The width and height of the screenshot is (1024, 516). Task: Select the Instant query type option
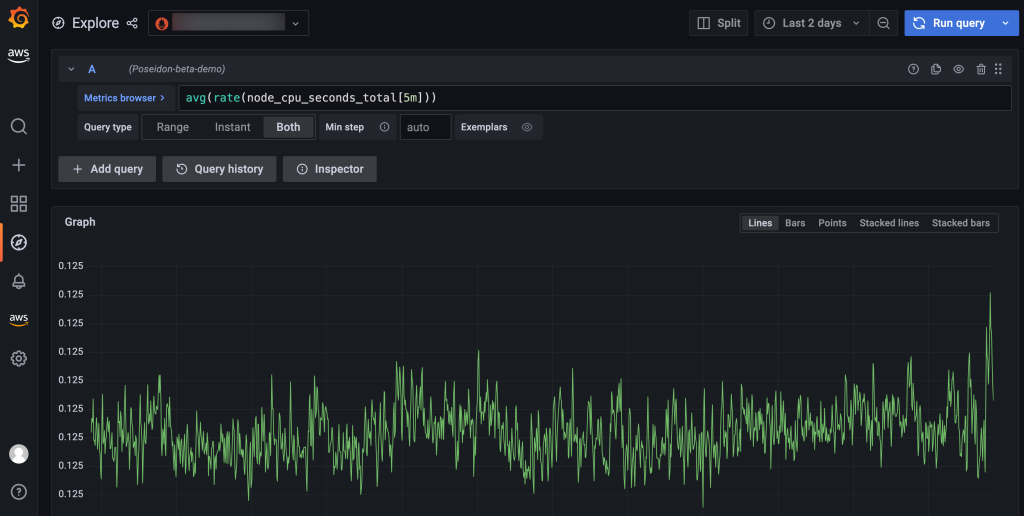[x=232, y=127]
